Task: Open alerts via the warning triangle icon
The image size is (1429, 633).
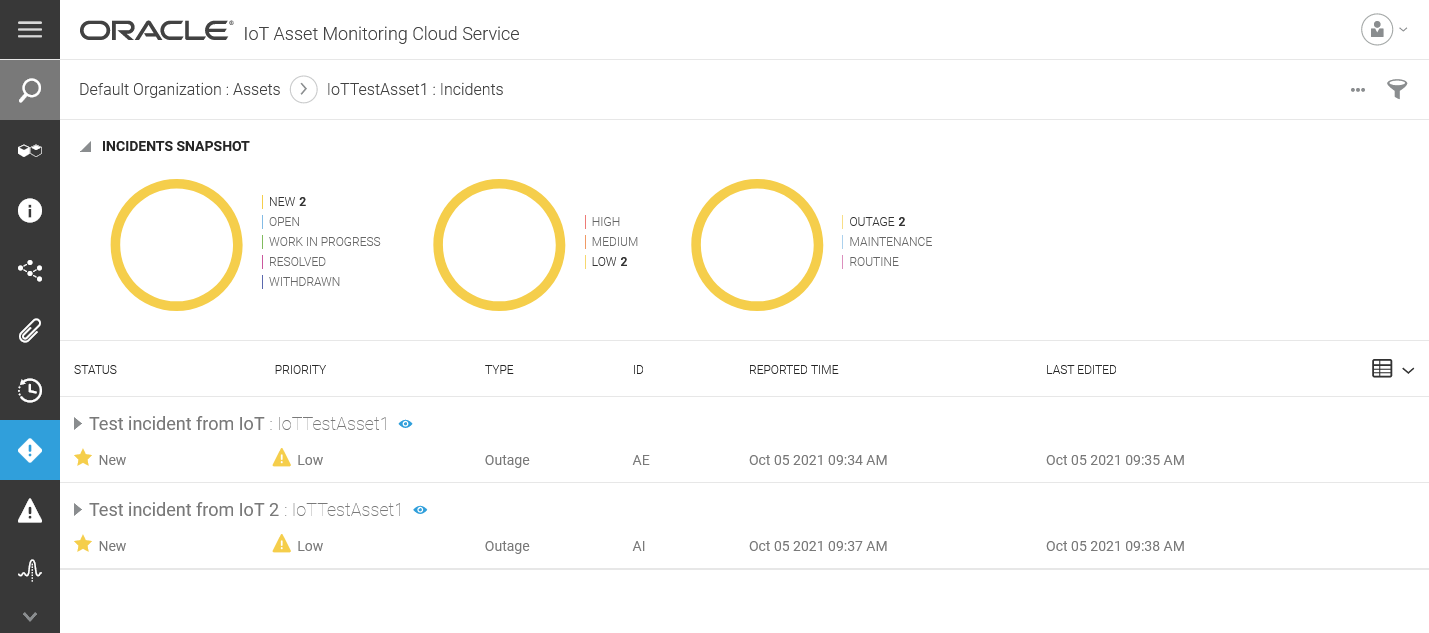Action: click(30, 510)
